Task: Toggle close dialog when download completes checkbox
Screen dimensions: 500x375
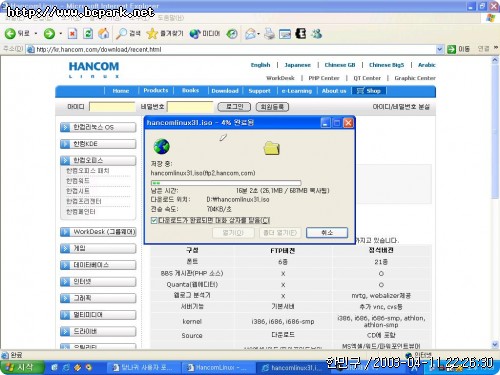Action: point(154,220)
